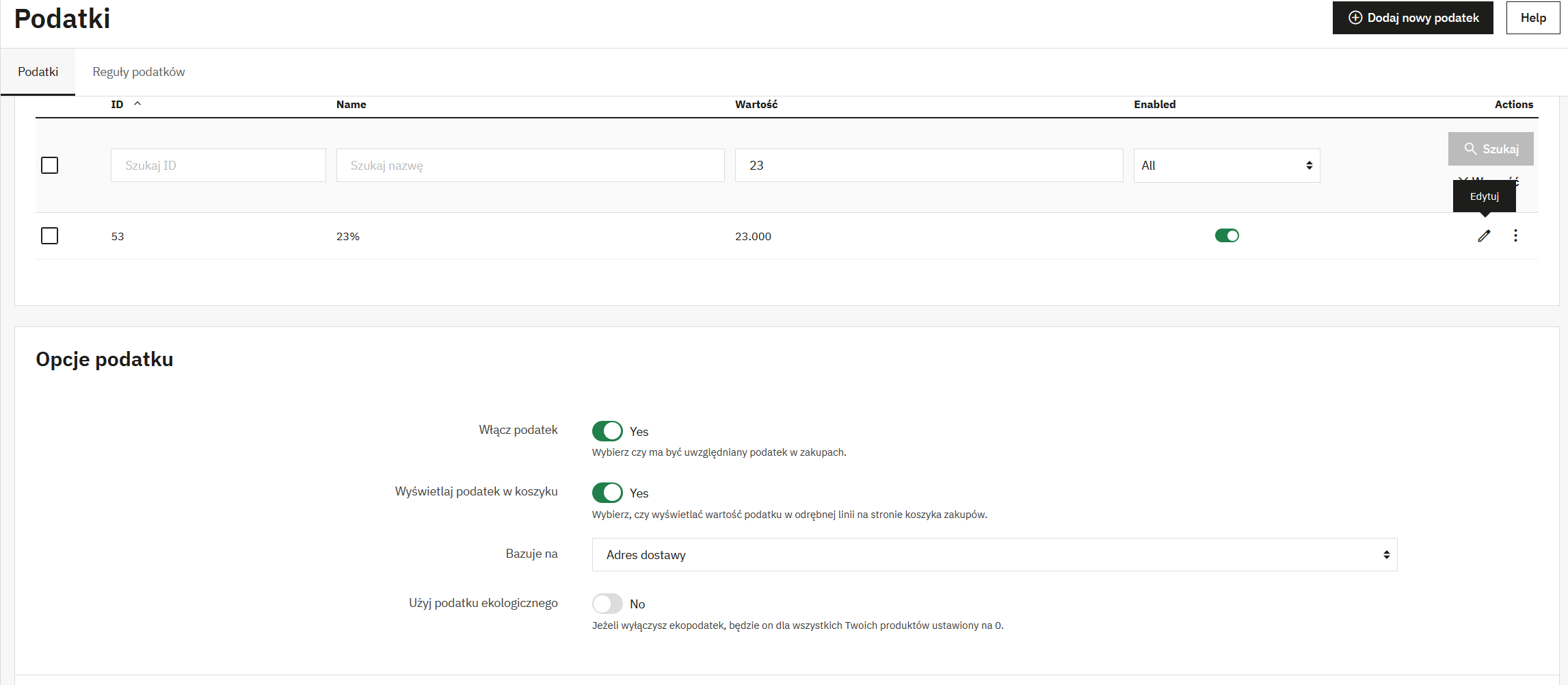Click the magnifier Szukaj search button
The image size is (1568, 685).
(x=1490, y=149)
